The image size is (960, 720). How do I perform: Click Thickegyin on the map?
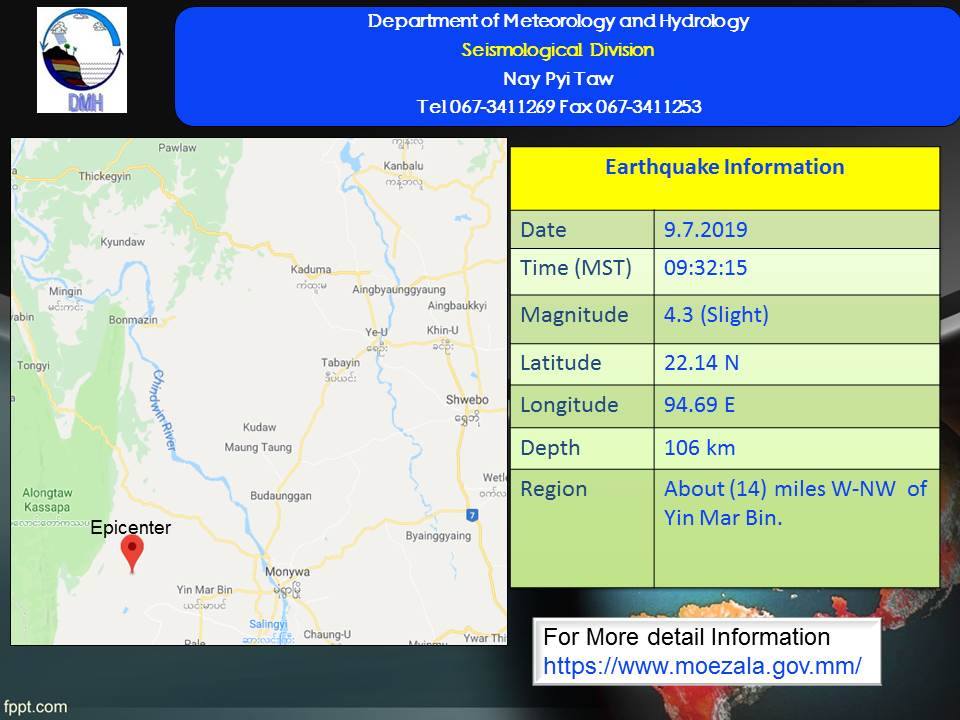point(105,176)
